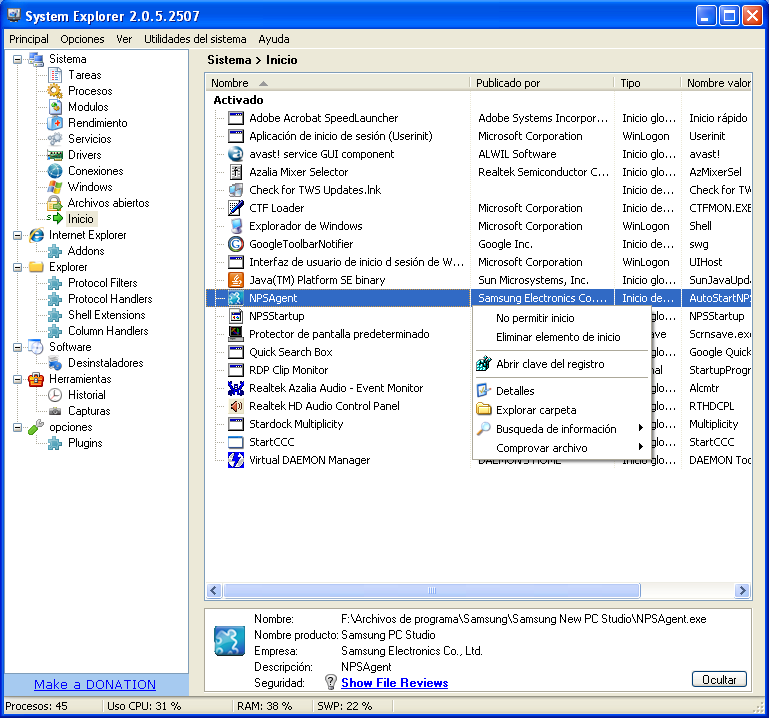This screenshot has height=718, width=769.
Task: Select the Windows flag icon
Action: coord(55,187)
